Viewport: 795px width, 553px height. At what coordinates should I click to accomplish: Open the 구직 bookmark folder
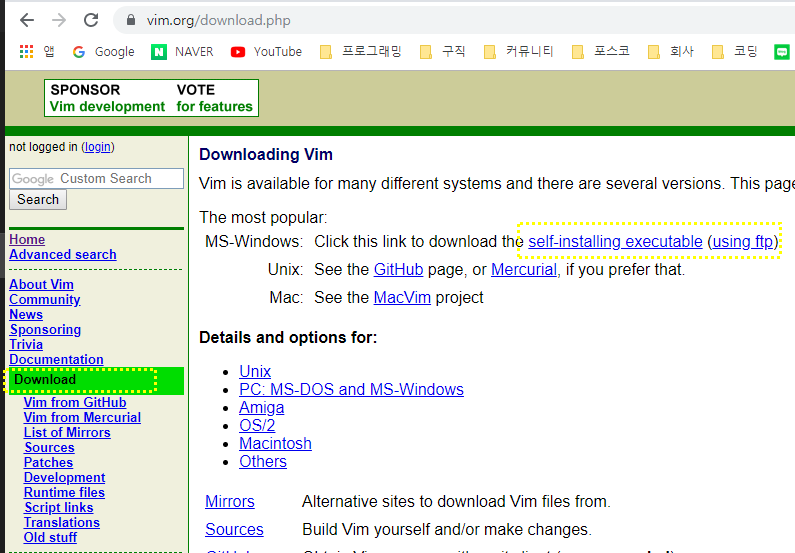click(443, 52)
